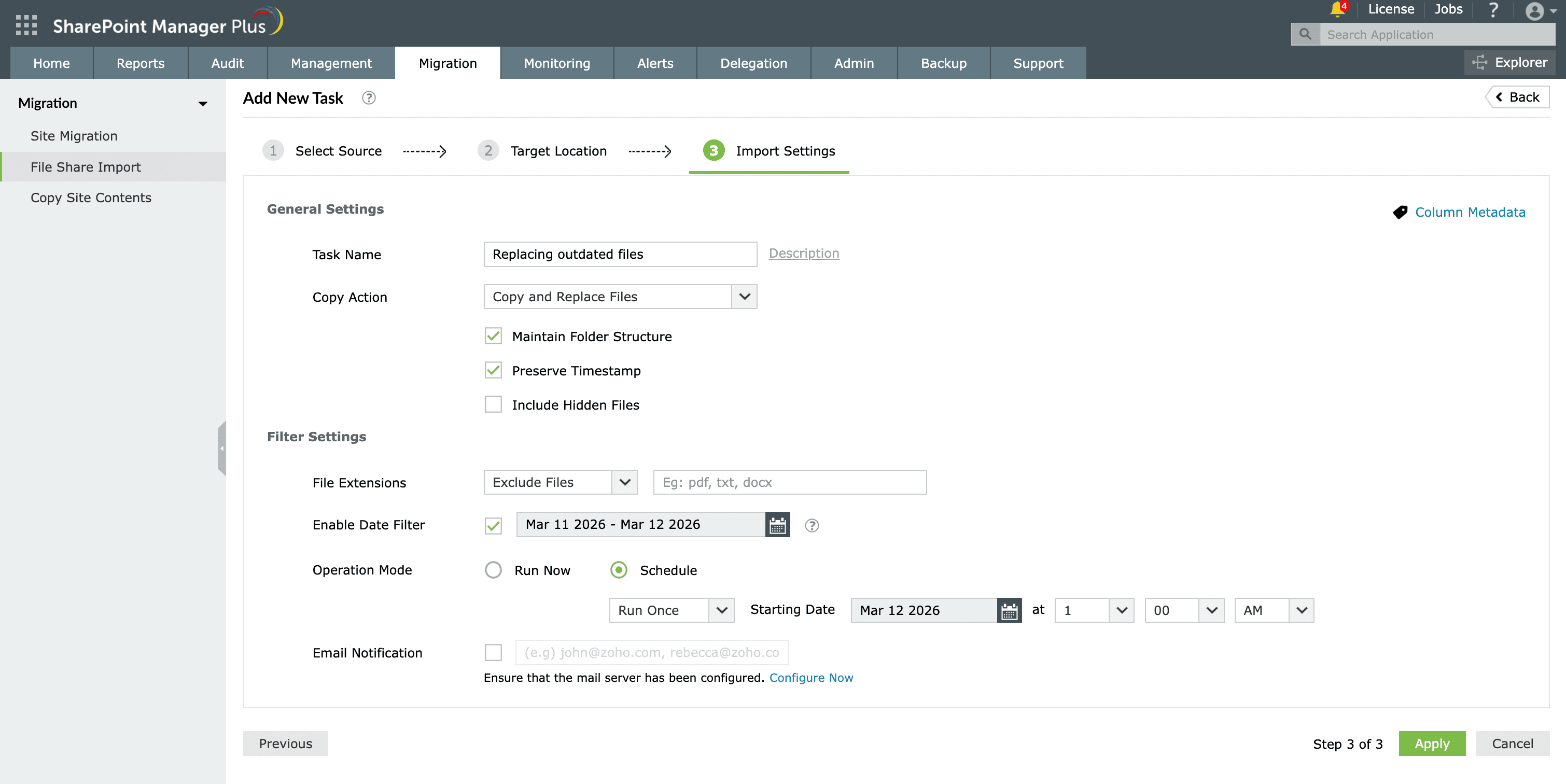Select the Run Now radio option
The image size is (1566, 784).
tap(493, 570)
